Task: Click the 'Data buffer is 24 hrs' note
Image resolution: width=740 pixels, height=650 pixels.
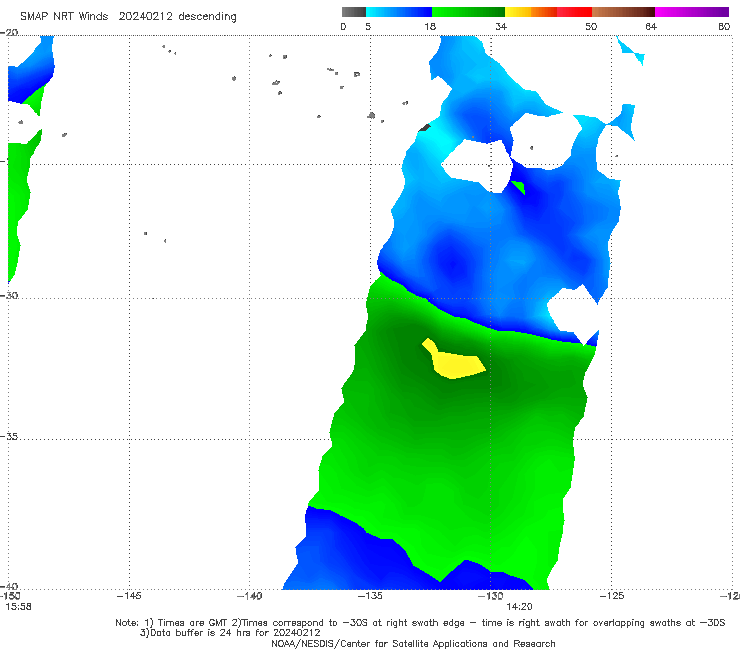Action: (230, 633)
